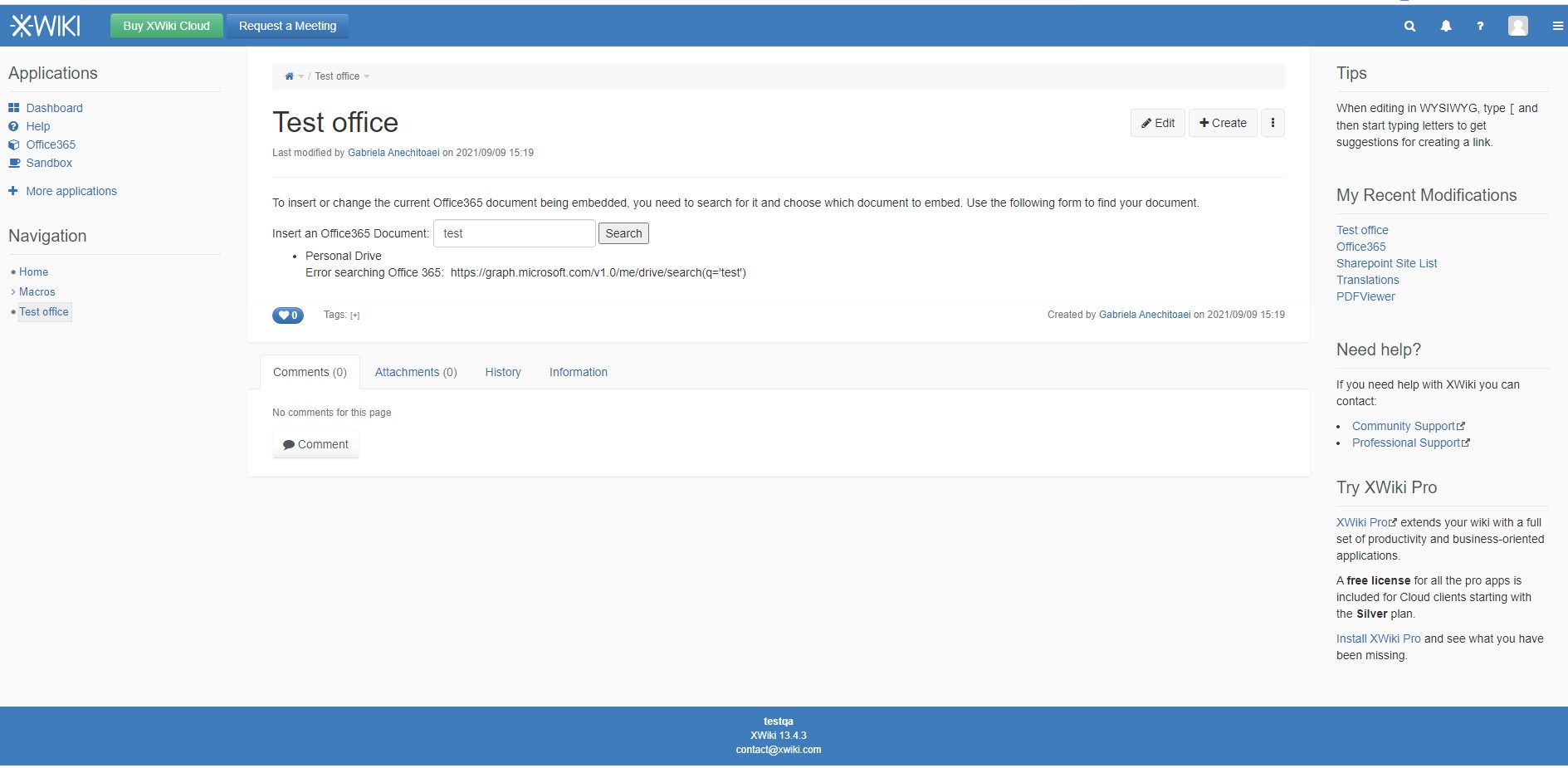Open the home breadcrumb chevron dropdown

click(x=300, y=76)
